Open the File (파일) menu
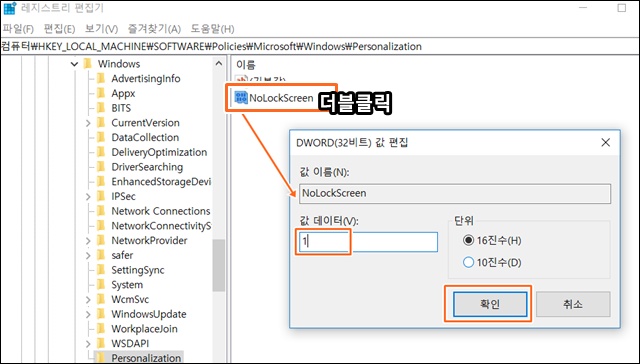The image size is (640, 364). pyautogui.click(x=18, y=29)
